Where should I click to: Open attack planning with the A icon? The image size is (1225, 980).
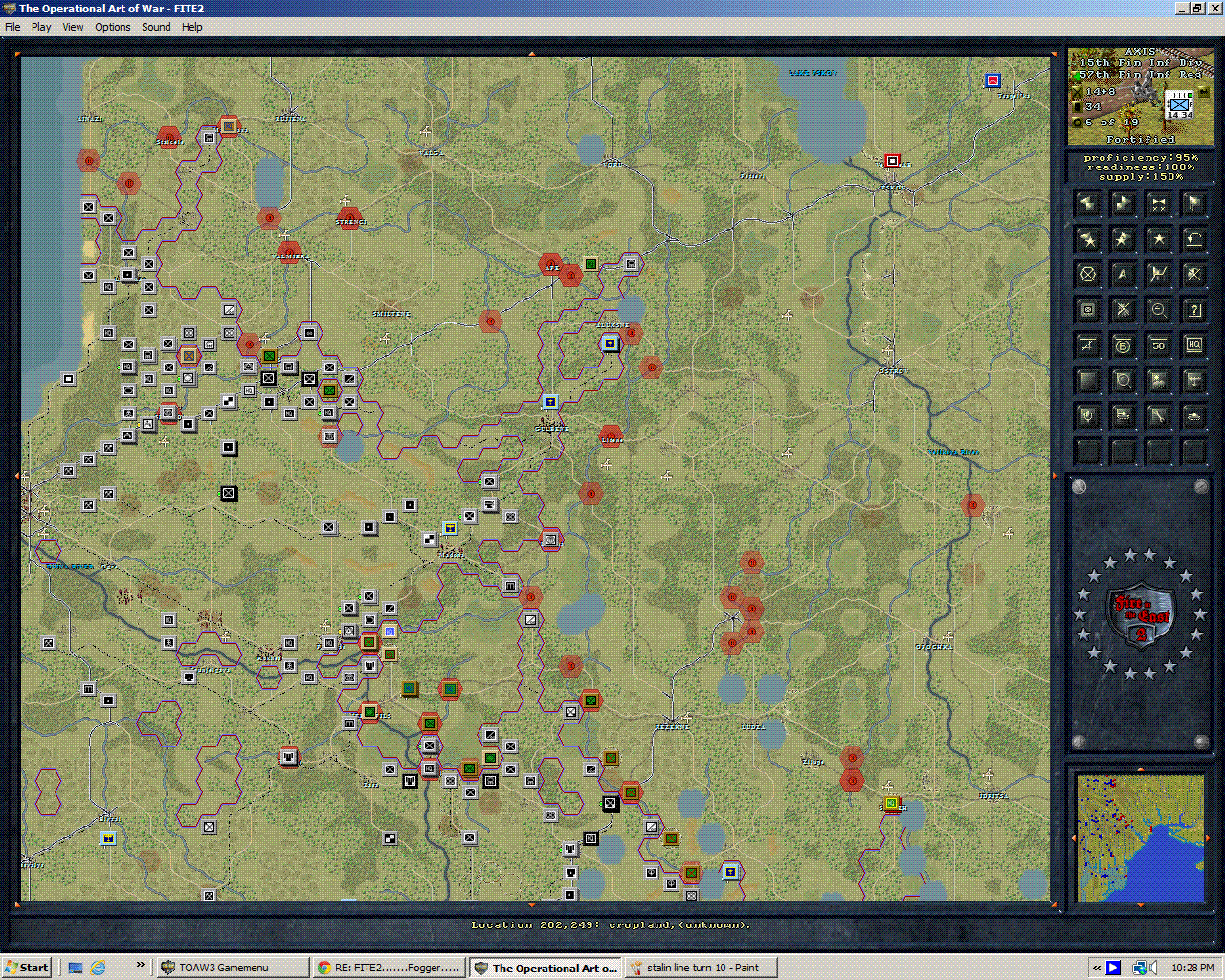click(1123, 275)
